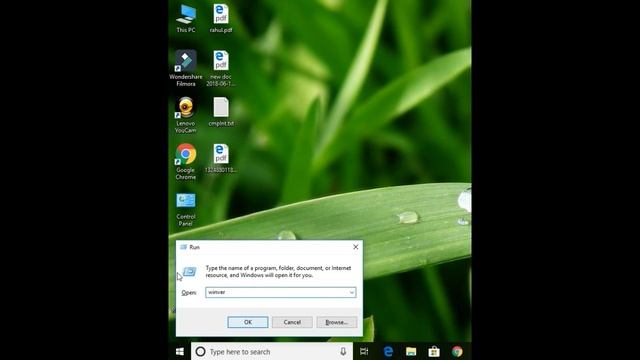Screen dimensions: 640x360
Task: Open Task View on taskbar
Action: click(x=364, y=351)
